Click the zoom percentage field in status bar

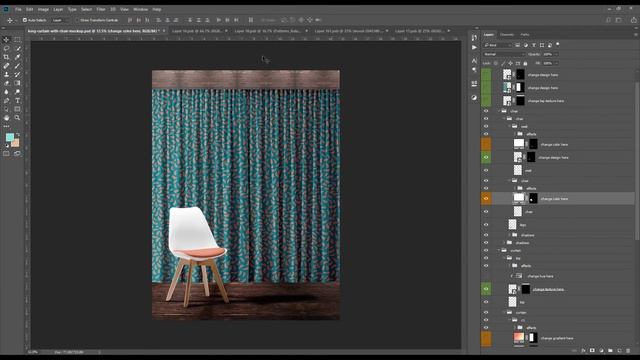(x=33, y=352)
